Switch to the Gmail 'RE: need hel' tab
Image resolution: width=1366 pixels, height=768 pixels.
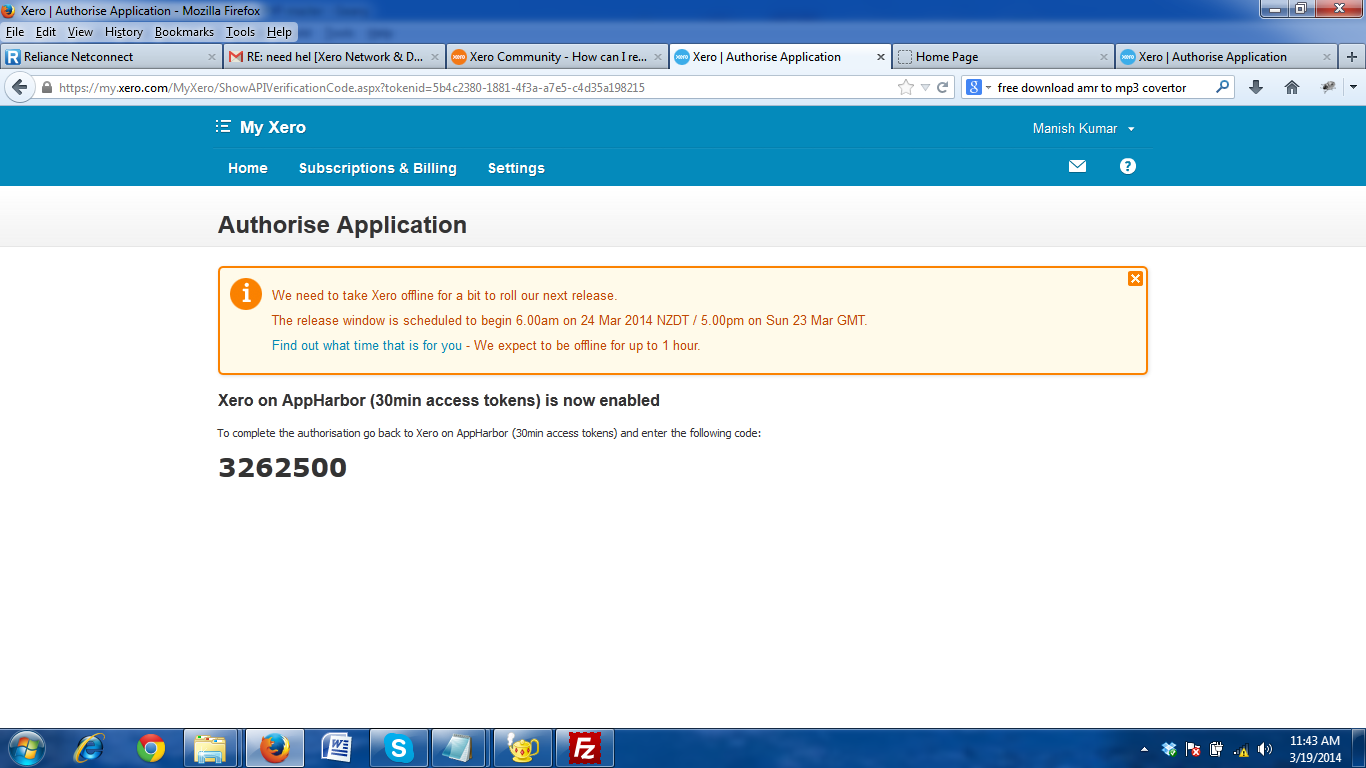point(333,57)
